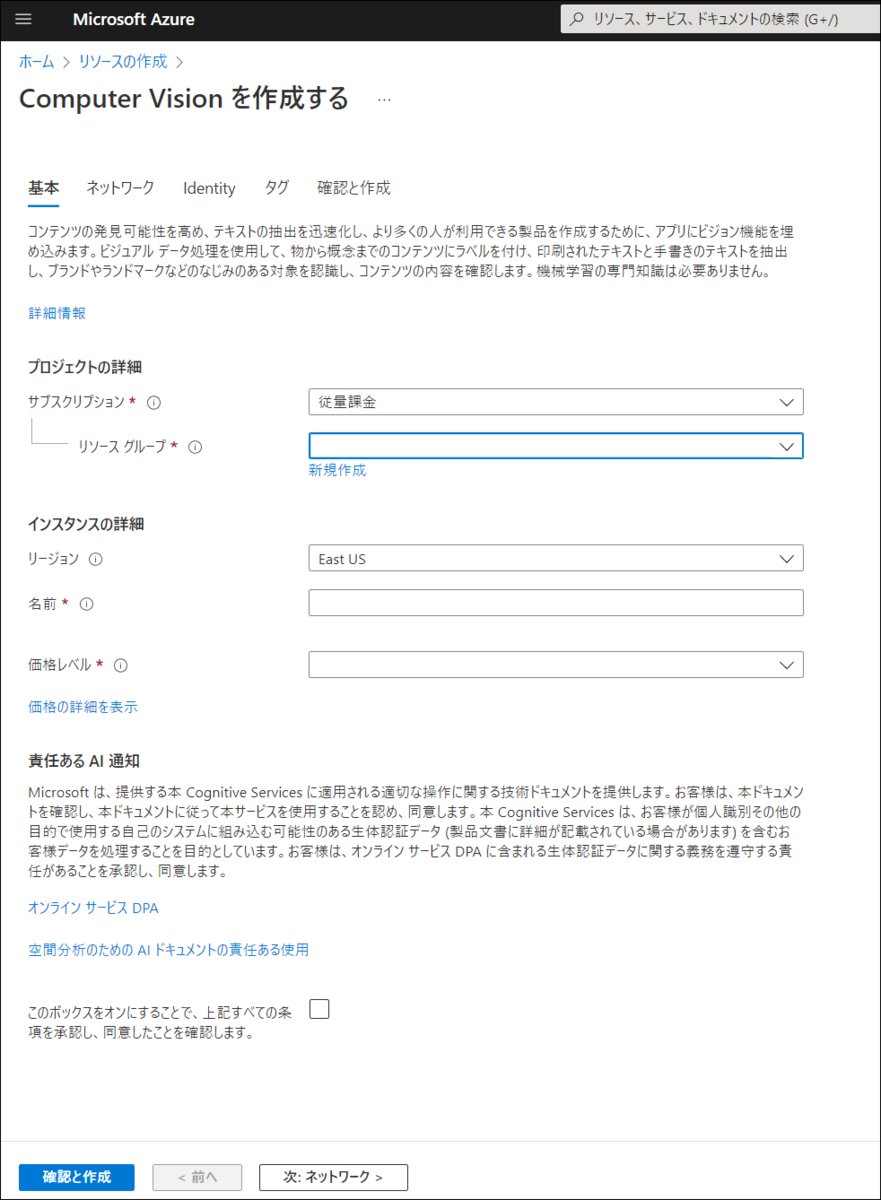The height and width of the screenshot is (1200, 881).
Task: Open the 詳細情報 link
Action: click(57, 313)
